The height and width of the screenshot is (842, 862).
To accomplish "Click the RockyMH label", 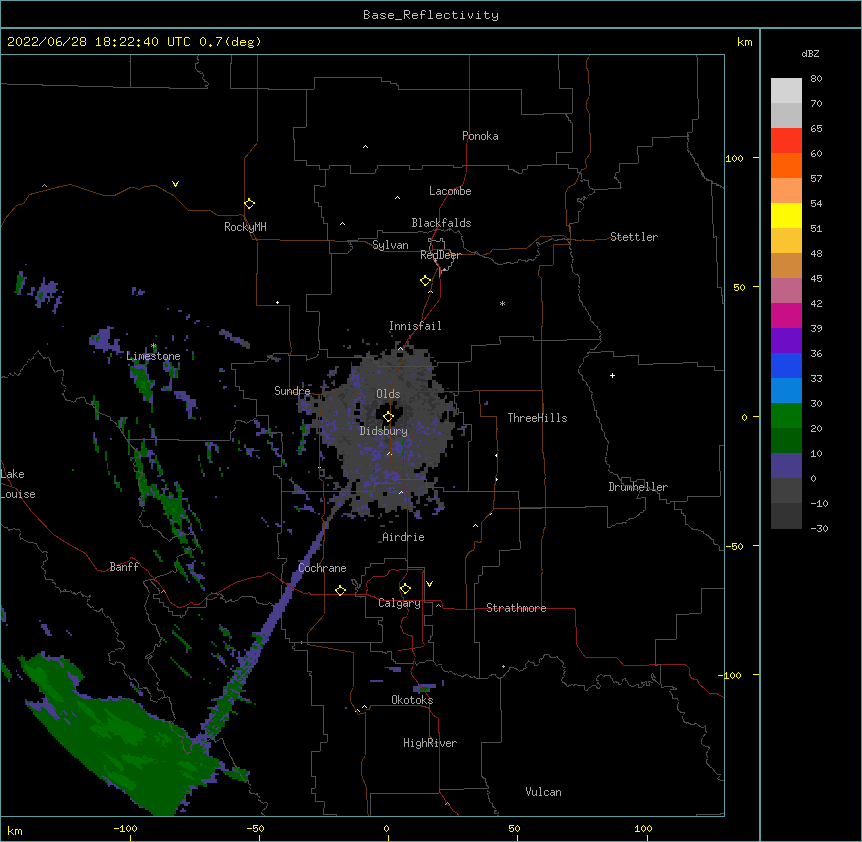I will pos(245,227).
